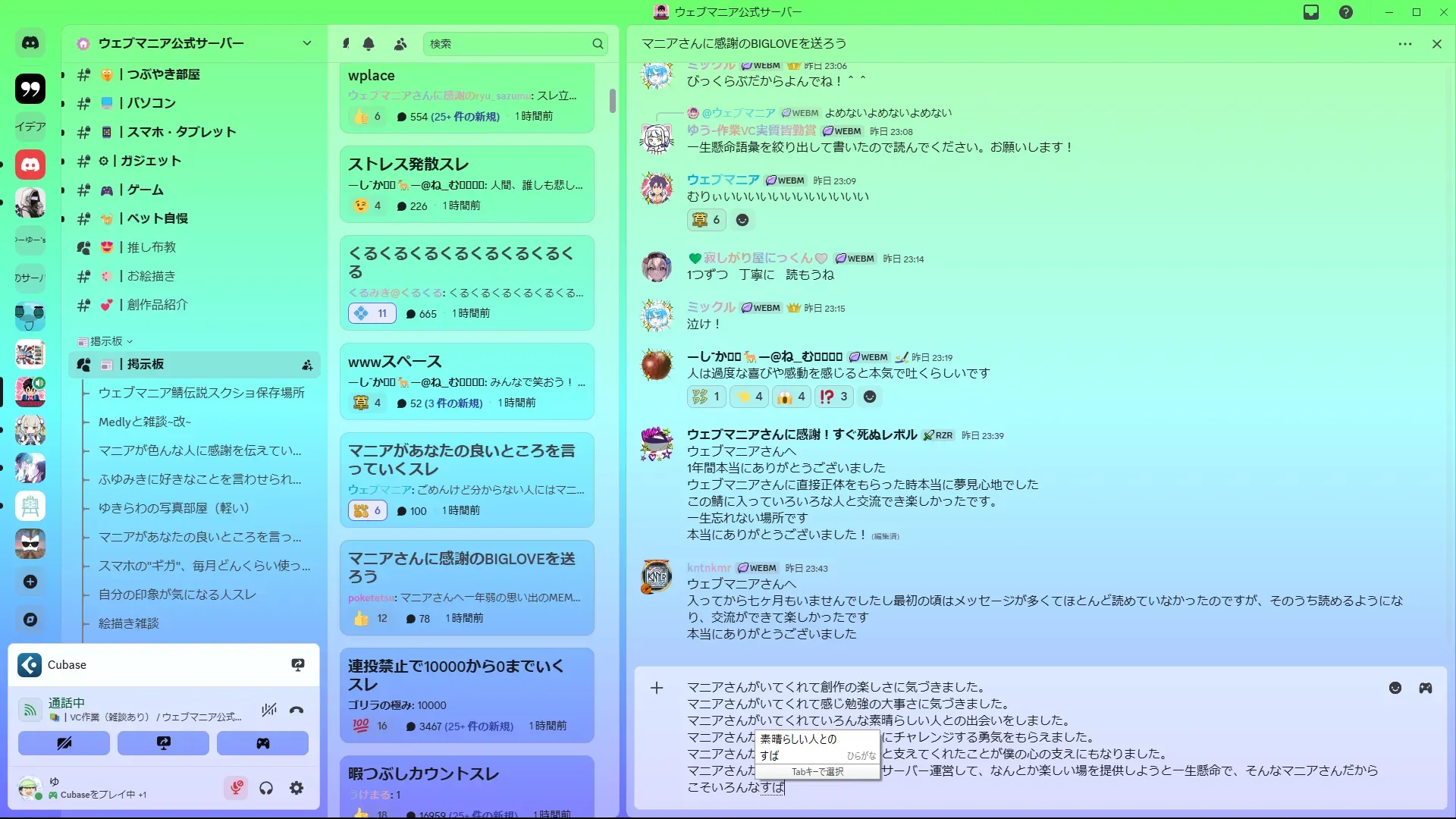The height and width of the screenshot is (819, 1456).
Task: Show member list icon
Action: [x=400, y=44]
